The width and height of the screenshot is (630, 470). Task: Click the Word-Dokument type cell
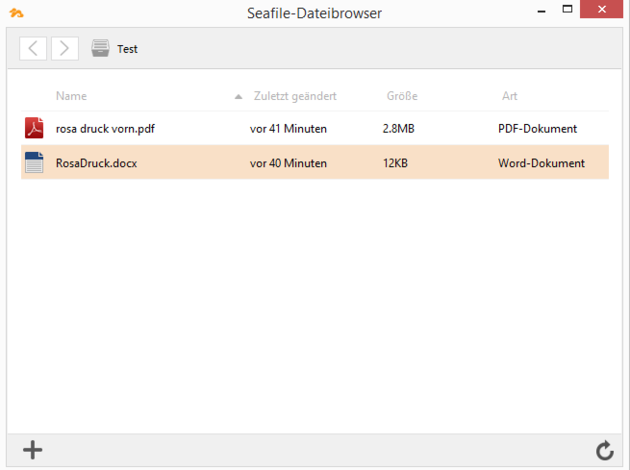541,163
